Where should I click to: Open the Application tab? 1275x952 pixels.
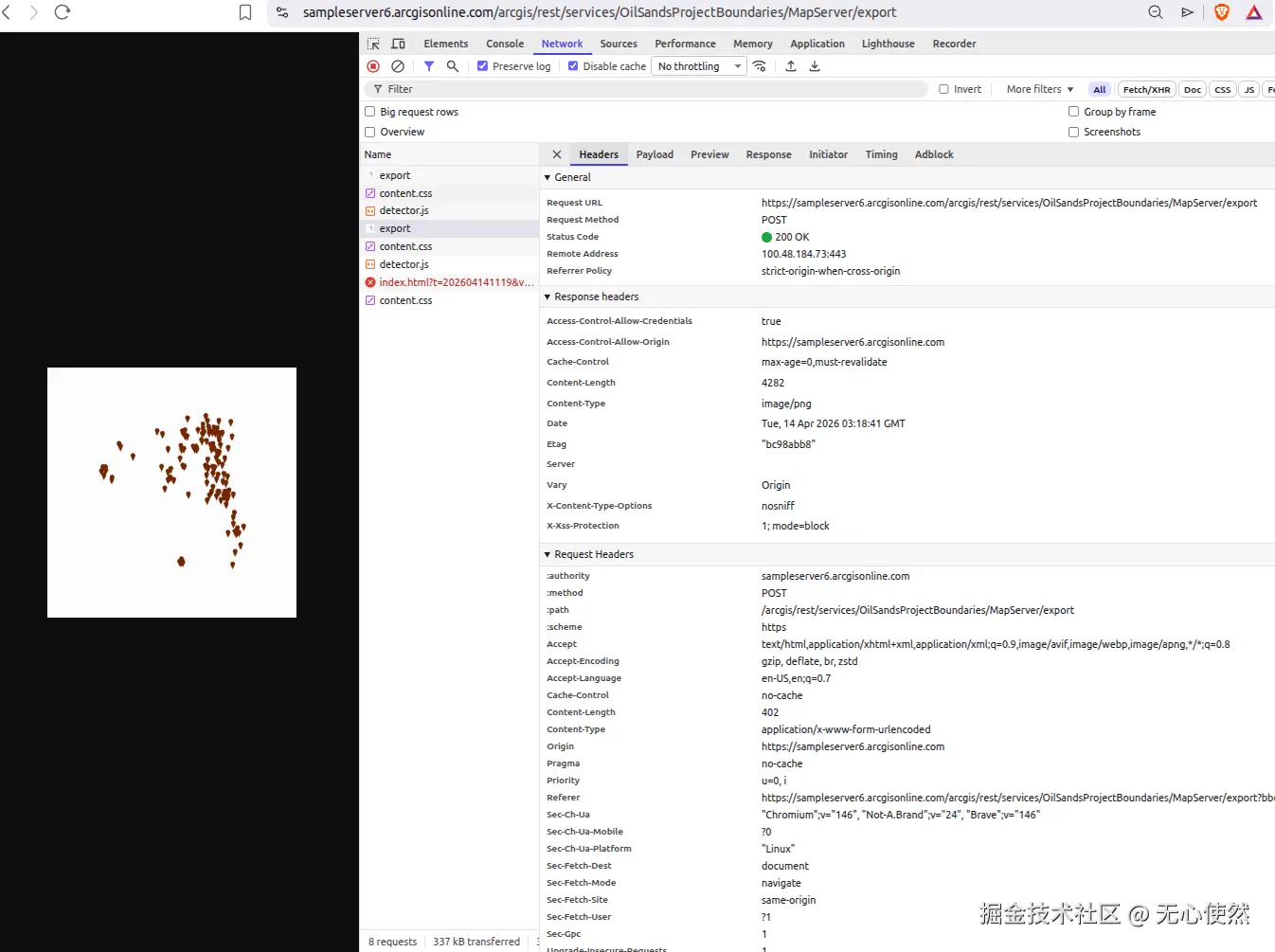pyautogui.click(x=817, y=44)
